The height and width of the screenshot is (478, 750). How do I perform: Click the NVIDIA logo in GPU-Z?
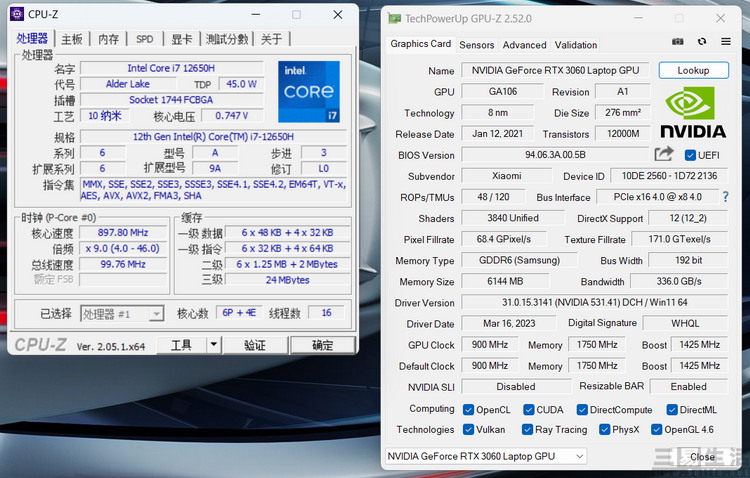[693, 112]
